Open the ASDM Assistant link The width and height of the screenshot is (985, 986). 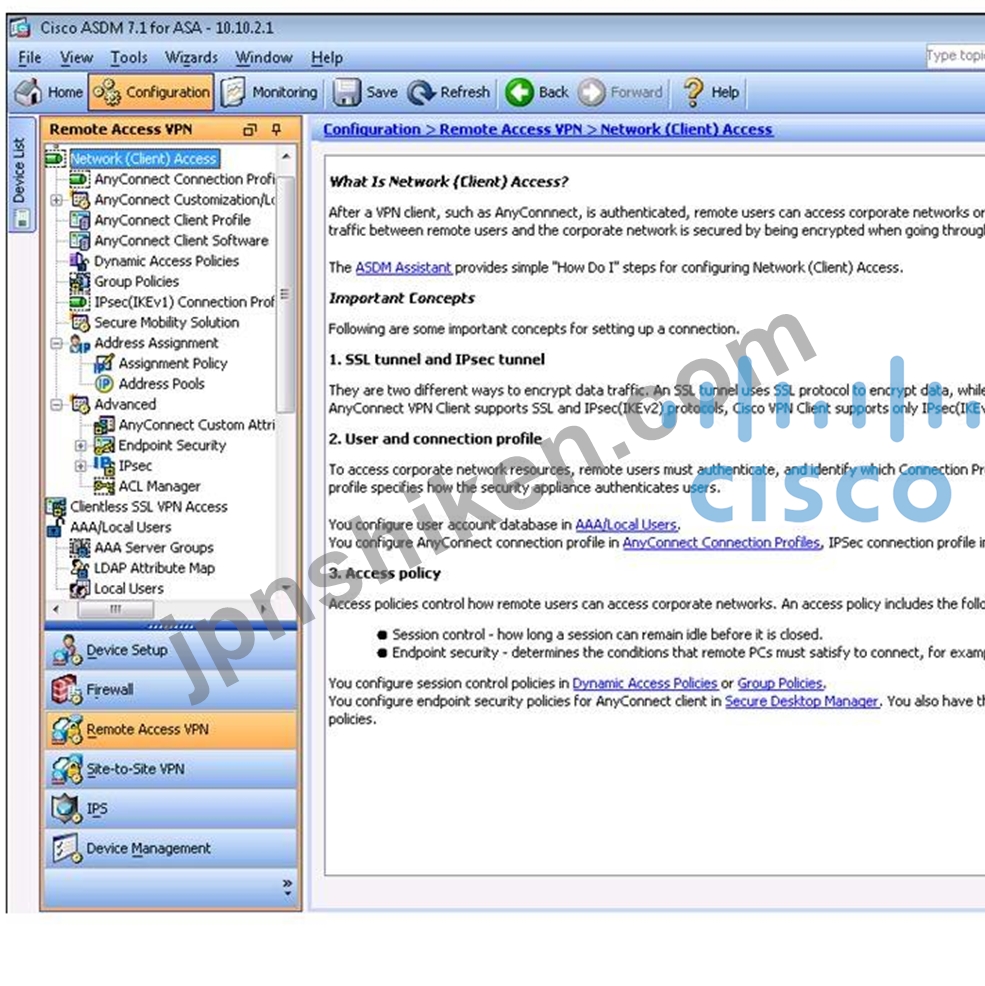point(403,267)
